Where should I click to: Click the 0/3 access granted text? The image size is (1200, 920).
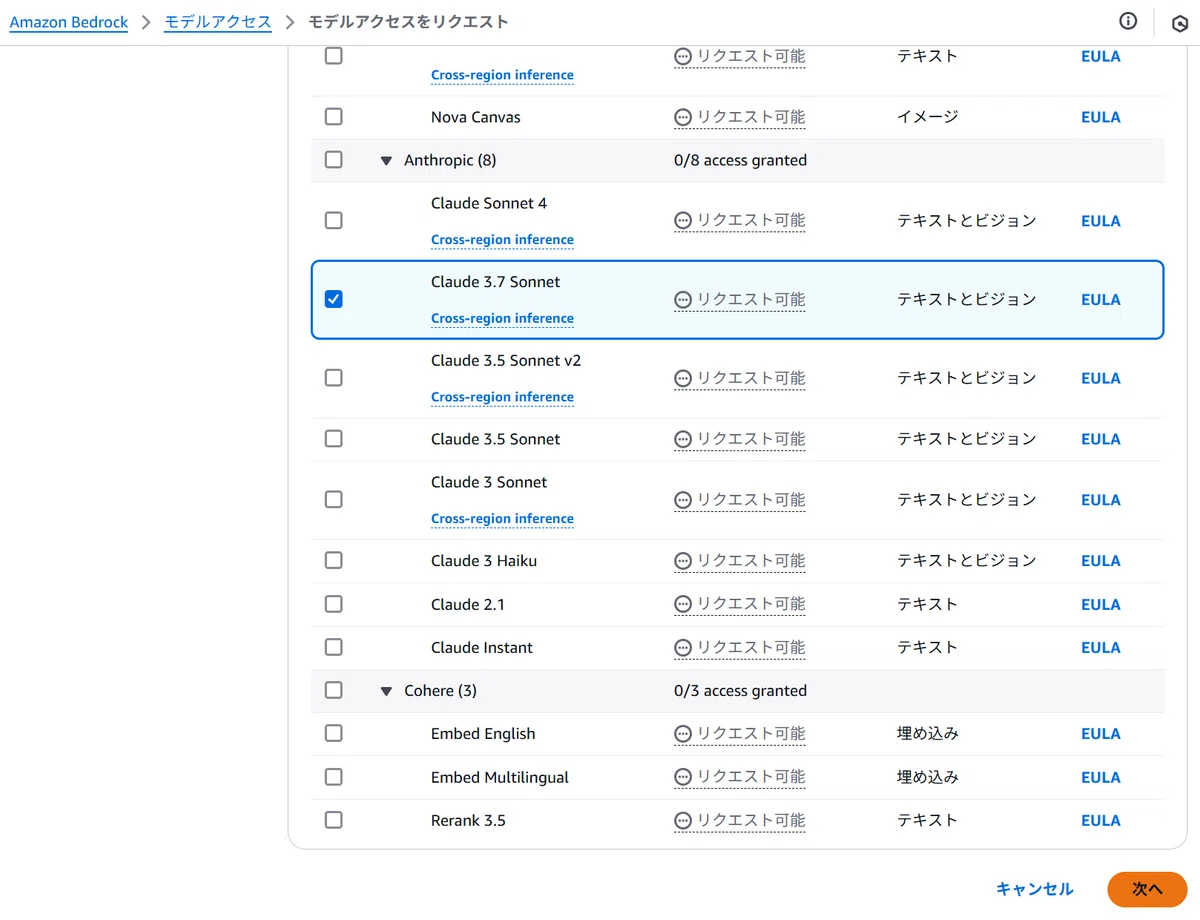740,691
